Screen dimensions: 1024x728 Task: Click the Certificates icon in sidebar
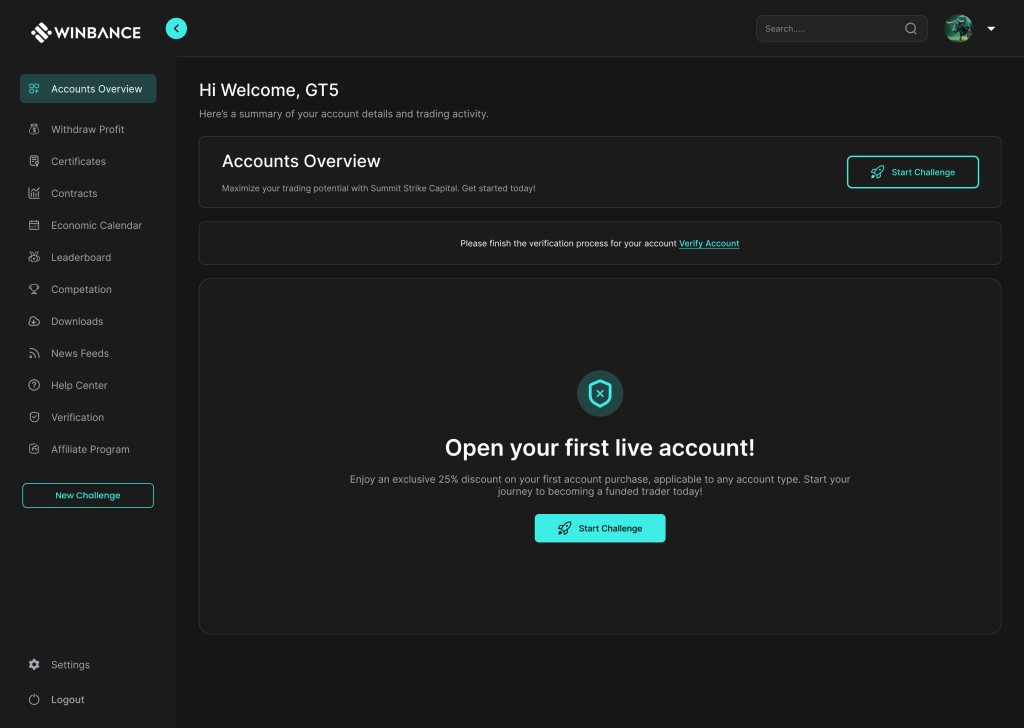(34, 161)
